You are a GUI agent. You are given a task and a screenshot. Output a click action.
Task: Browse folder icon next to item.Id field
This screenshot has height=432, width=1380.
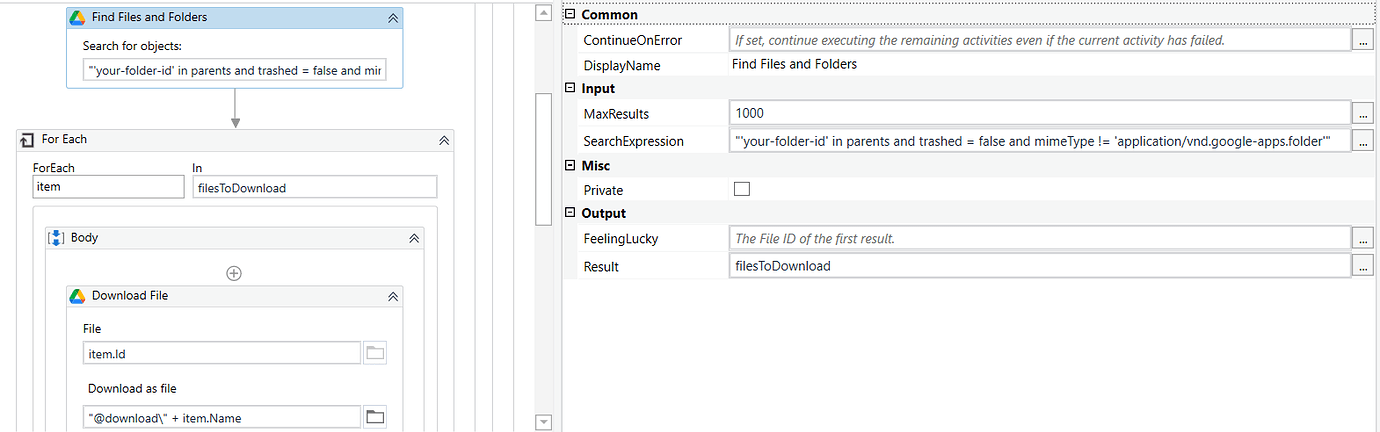coord(376,353)
